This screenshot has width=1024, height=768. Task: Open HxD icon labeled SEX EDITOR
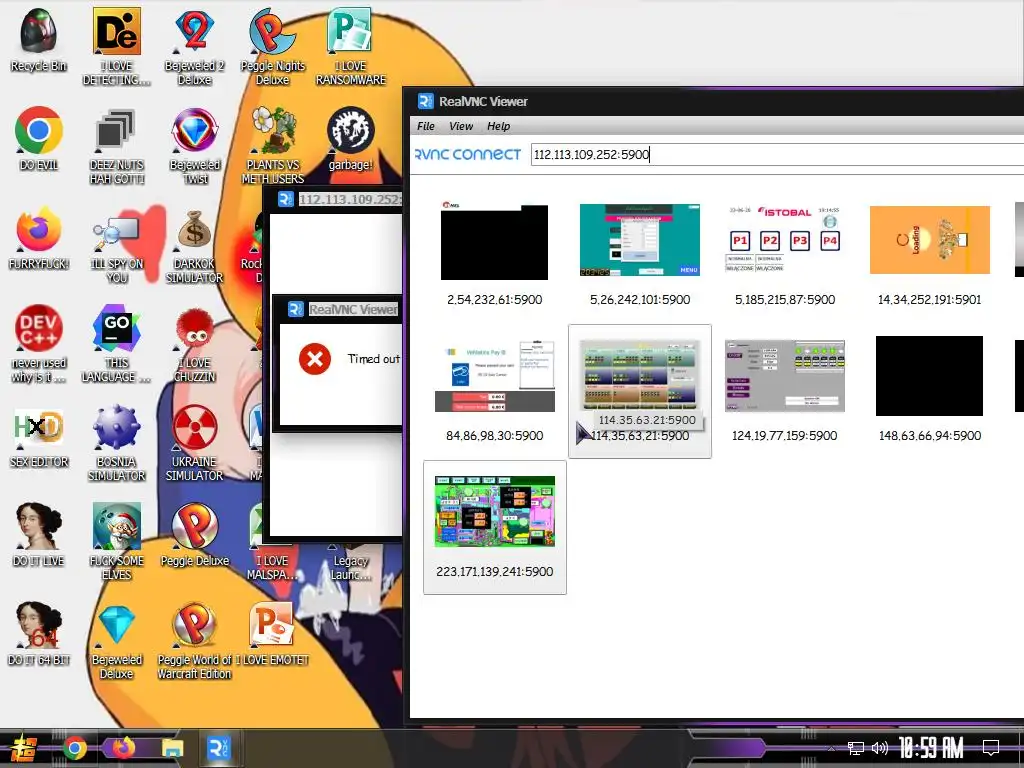pyautogui.click(x=39, y=428)
